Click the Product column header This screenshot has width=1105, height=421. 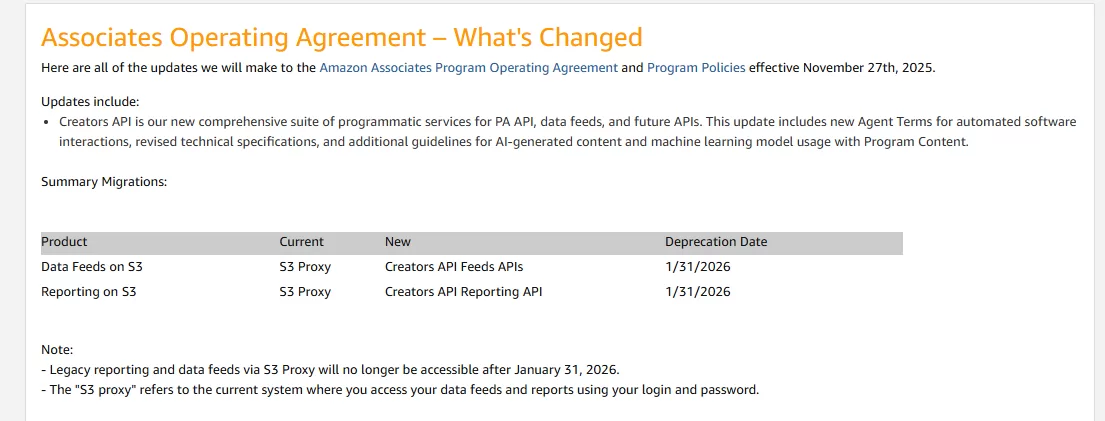click(64, 242)
